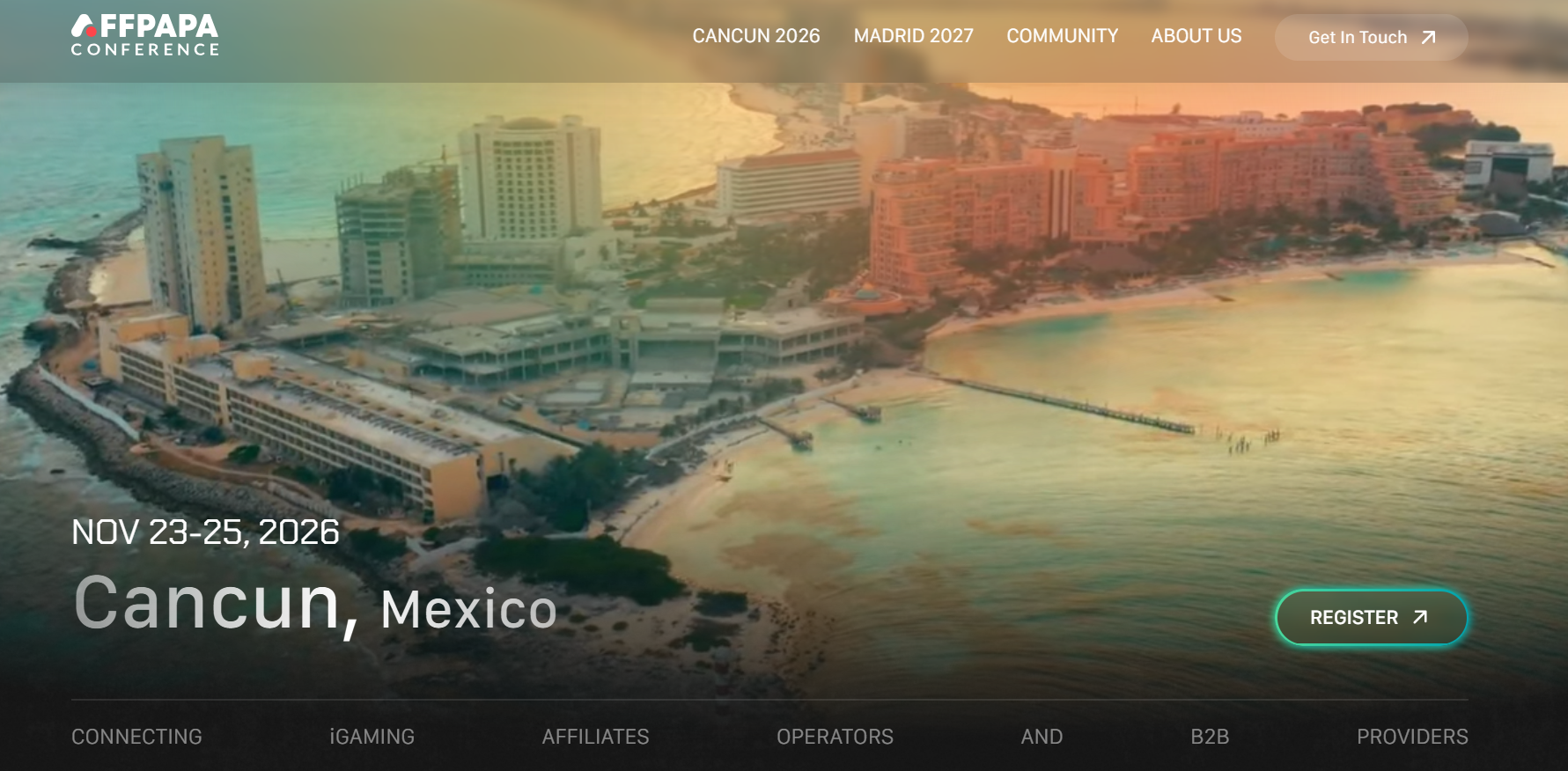The image size is (1568, 771).
Task: Click the PROVIDERS tagline word
Action: pos(1412,737)
